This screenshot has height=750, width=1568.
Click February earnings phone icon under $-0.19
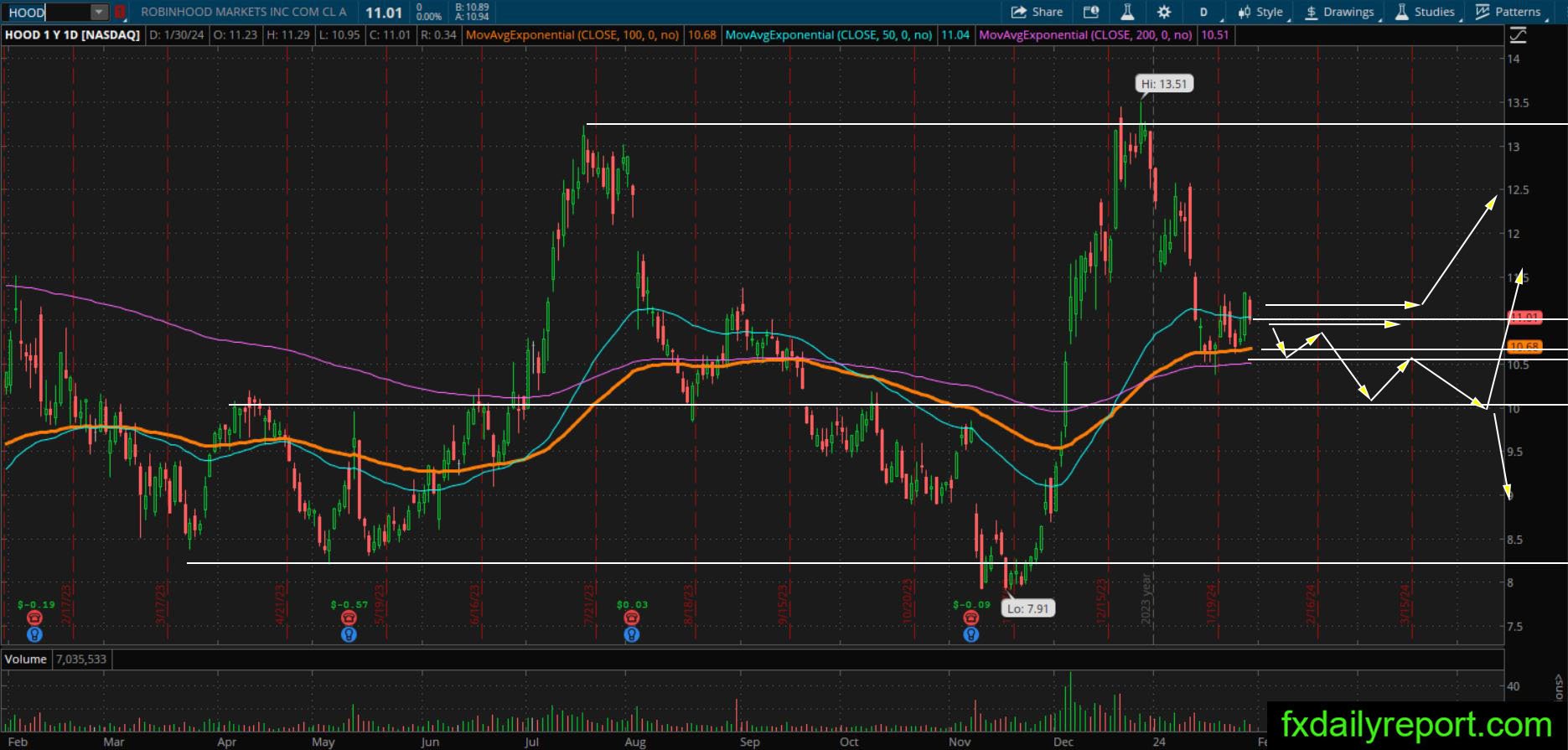click(34, 618)
